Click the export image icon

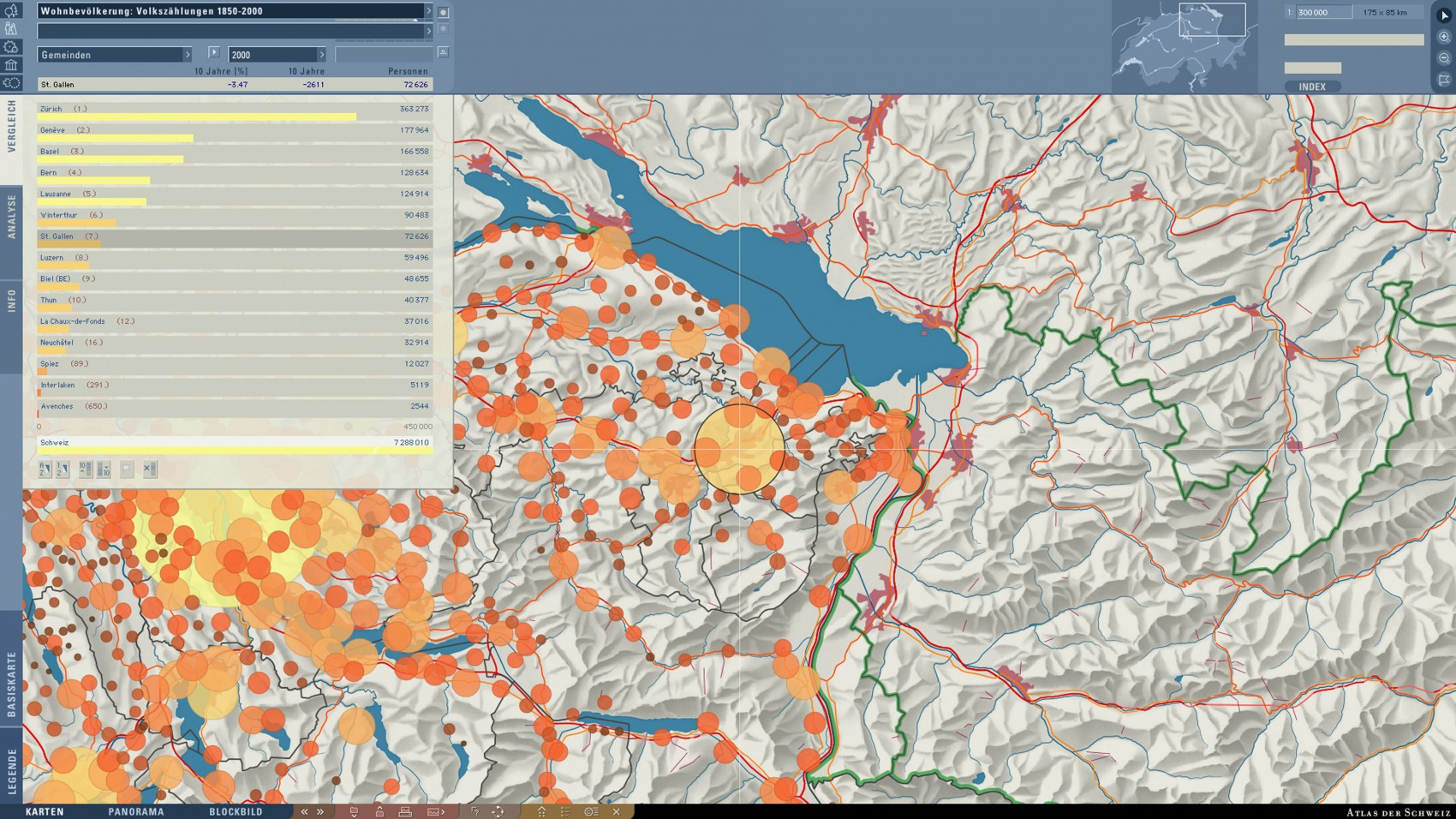(435, 811)
